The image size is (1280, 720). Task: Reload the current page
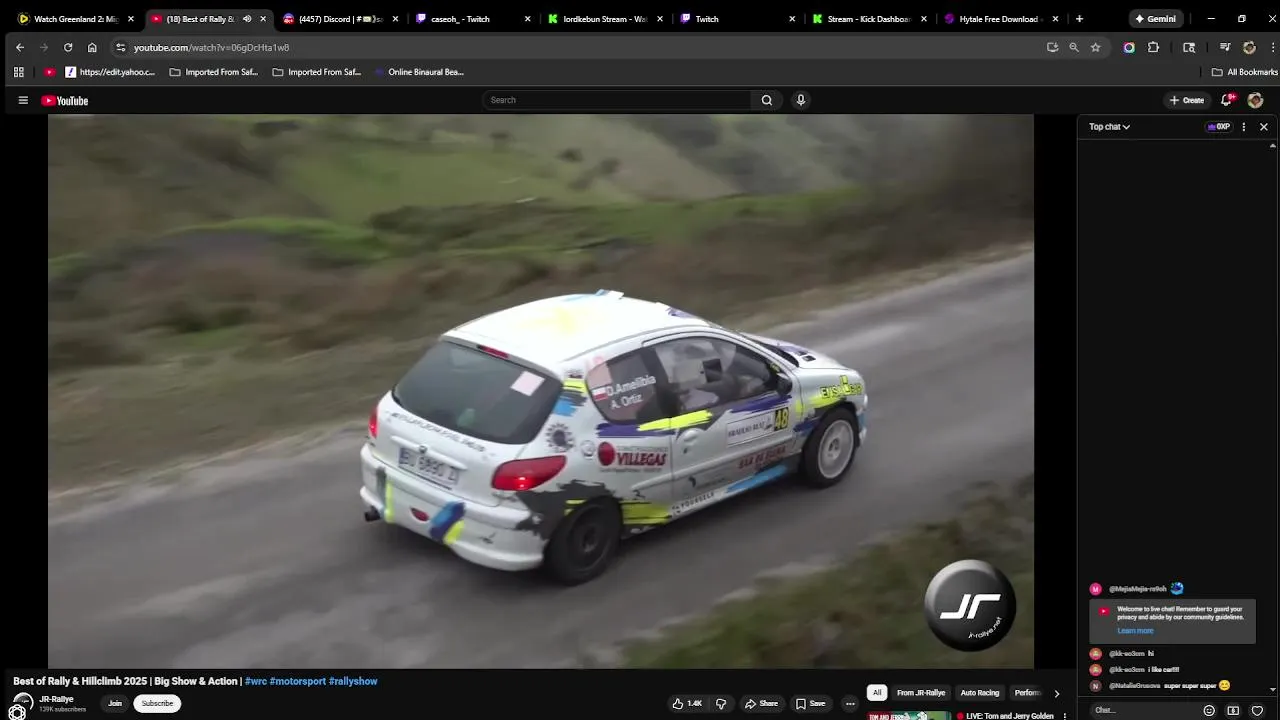68,47
